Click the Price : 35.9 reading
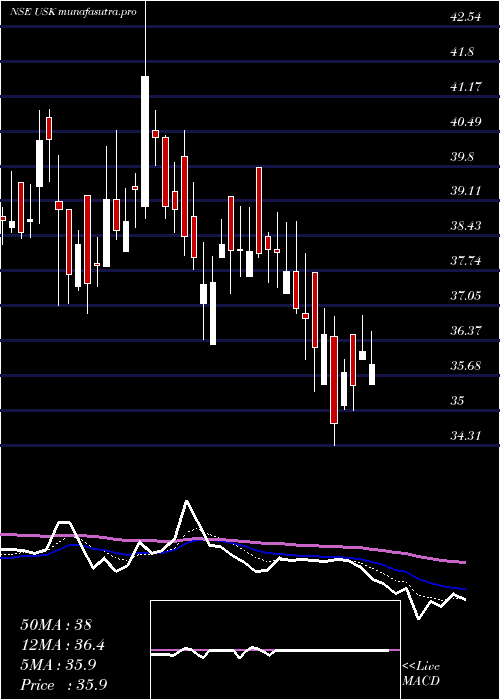500x700 pixels. click(x=63, y=685)
